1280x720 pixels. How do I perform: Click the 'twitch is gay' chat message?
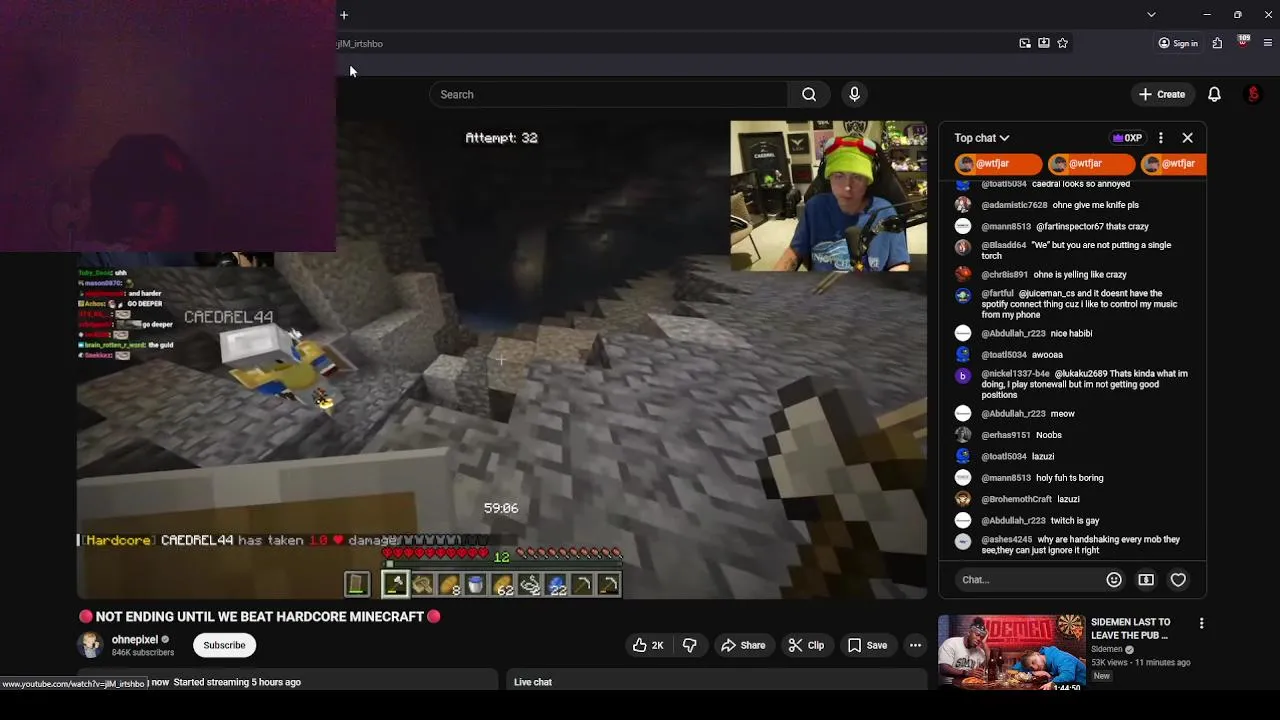(x=1073, y=521)
